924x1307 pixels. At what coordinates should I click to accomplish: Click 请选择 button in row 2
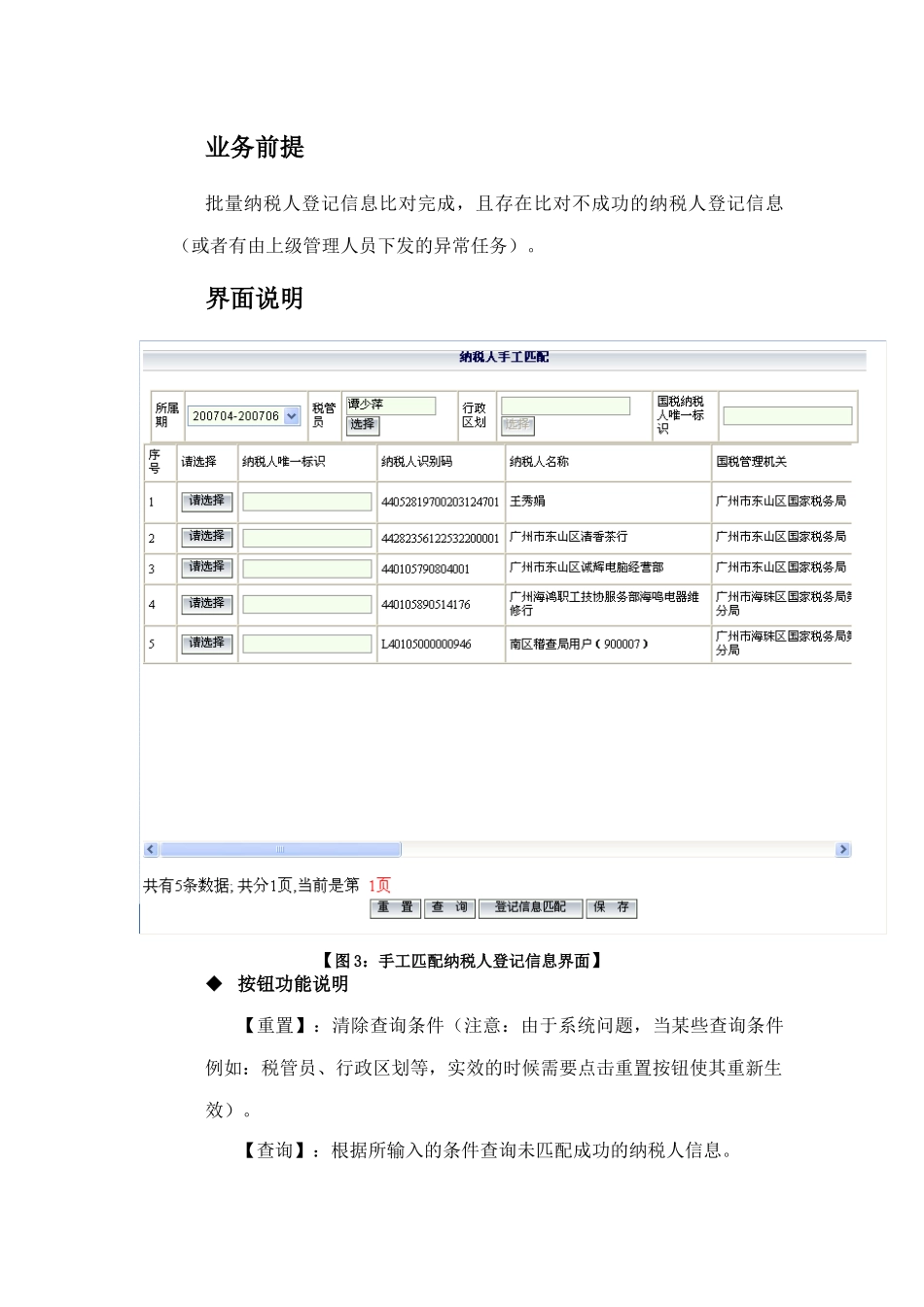coord(207,538)
